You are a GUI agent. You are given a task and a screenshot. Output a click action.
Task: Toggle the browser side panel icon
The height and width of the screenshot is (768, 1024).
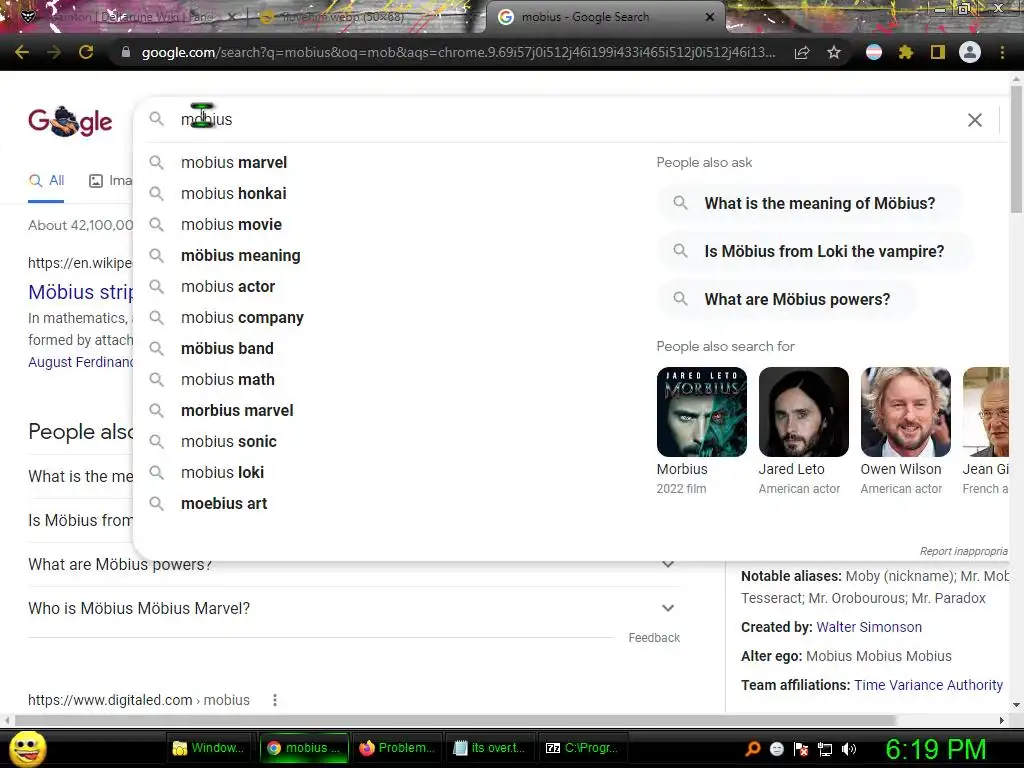click(x=938, y=52)
